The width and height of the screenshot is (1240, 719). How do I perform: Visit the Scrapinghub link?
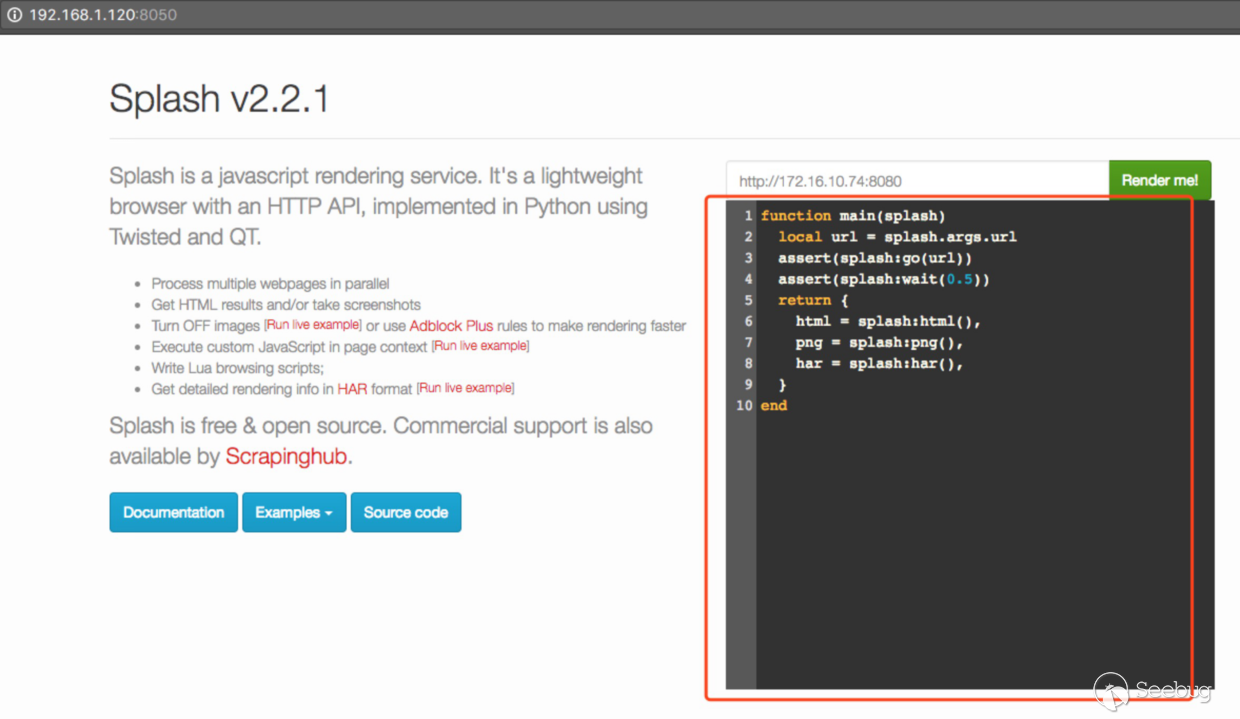coord(286,457)
